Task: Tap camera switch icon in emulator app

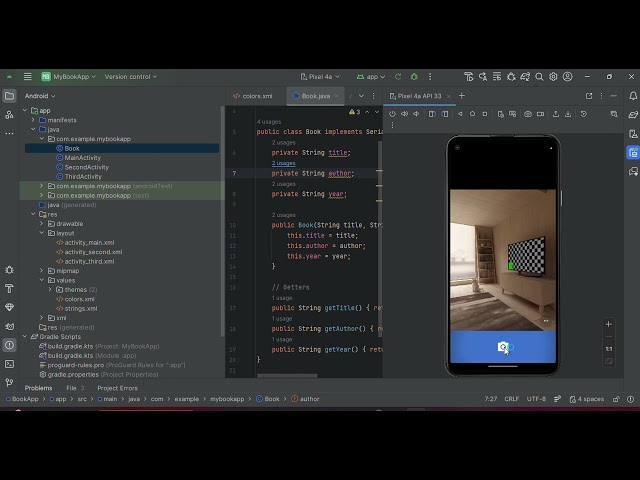Action: (x=503, y=347)
